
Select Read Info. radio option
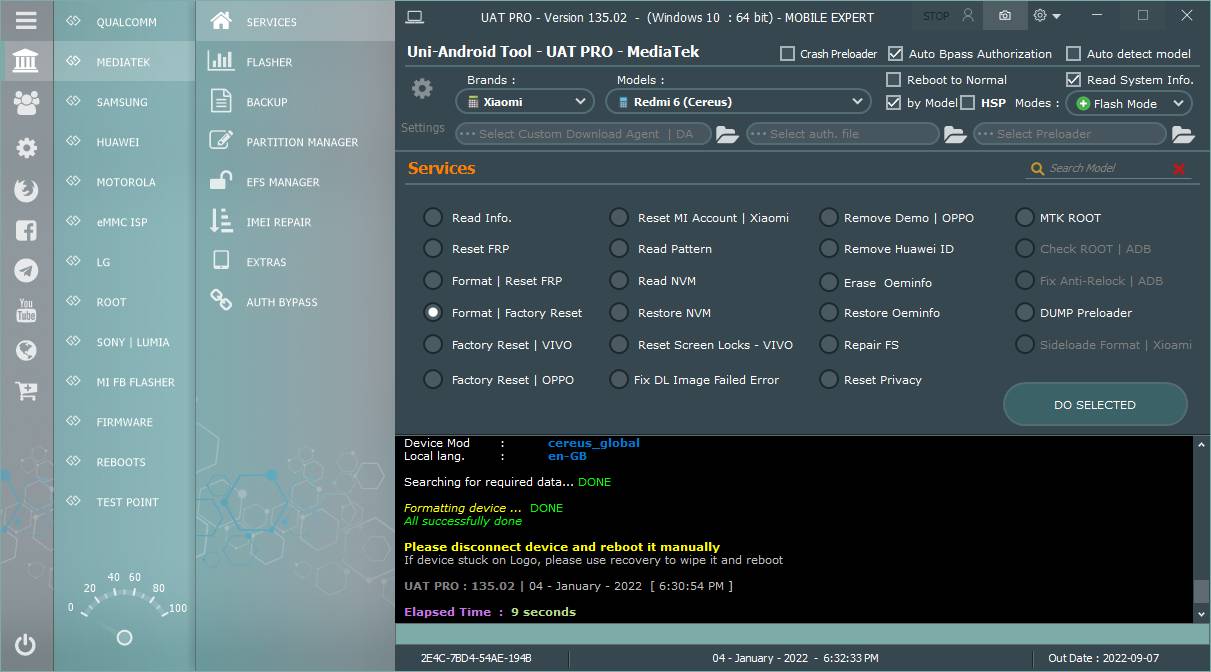pyautogui.click(x=433, y=218)
